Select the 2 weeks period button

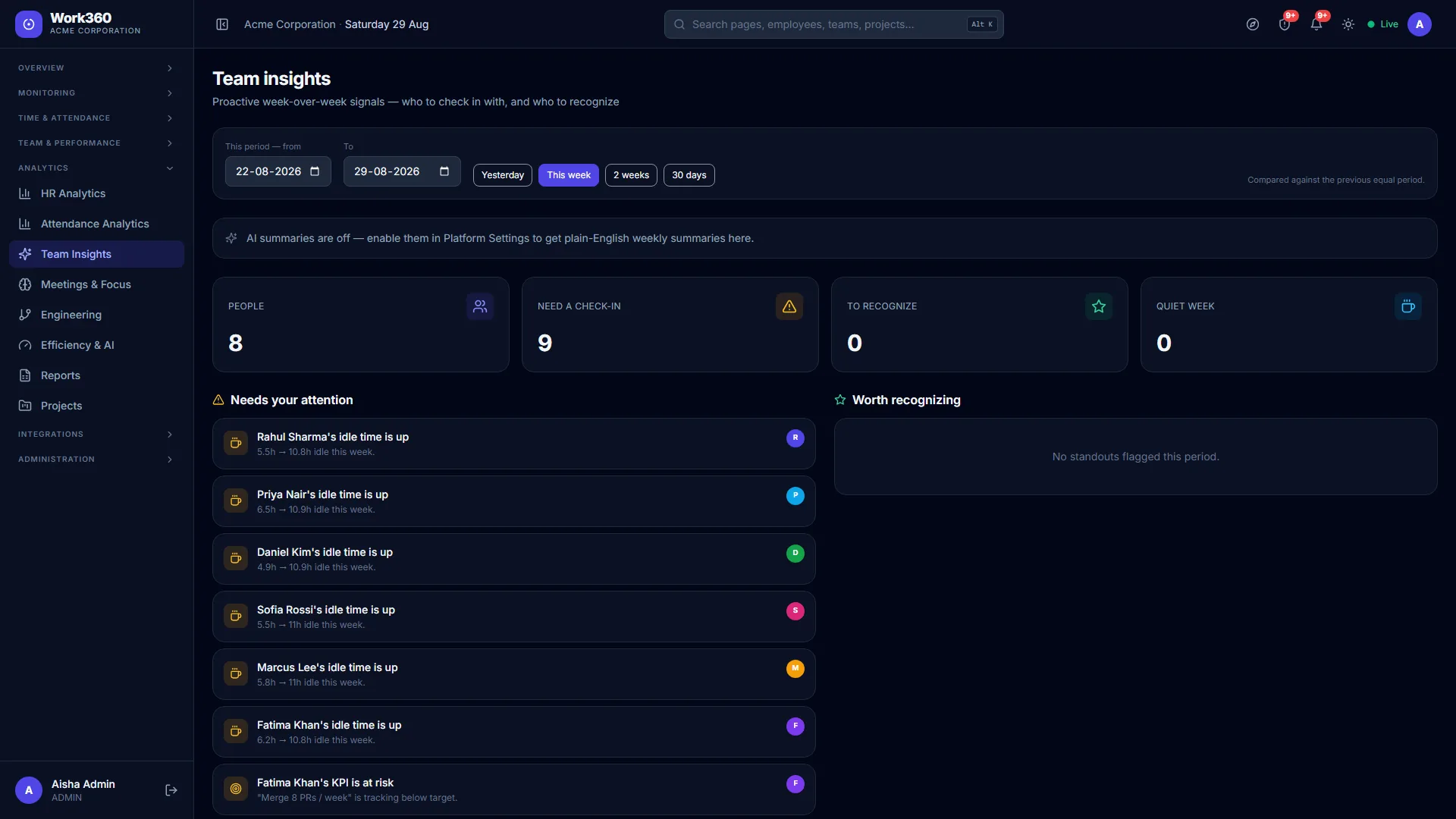click(631, 175)
